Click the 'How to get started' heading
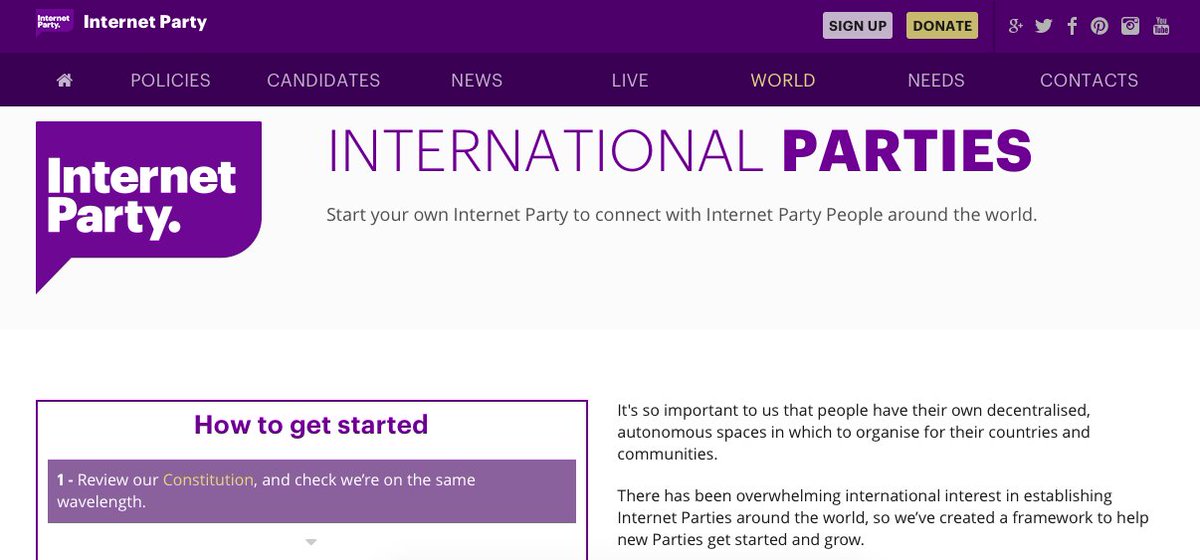Image resolution: width=1200 pixels, height=560 pixels. [x=311, y=425]
